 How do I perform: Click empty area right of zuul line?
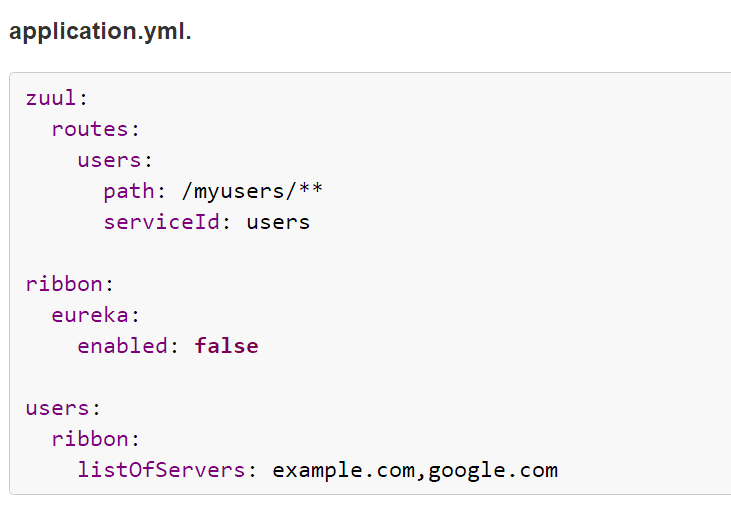click(x=410, y=98)
